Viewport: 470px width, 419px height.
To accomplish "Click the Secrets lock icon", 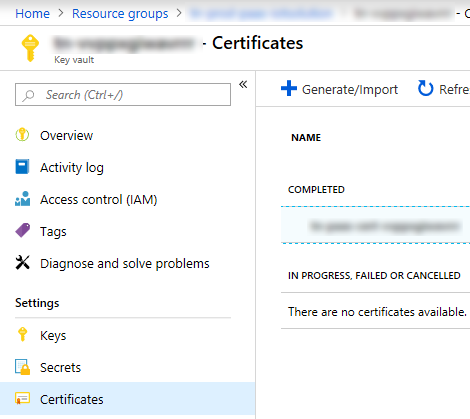I will (22, 367).
